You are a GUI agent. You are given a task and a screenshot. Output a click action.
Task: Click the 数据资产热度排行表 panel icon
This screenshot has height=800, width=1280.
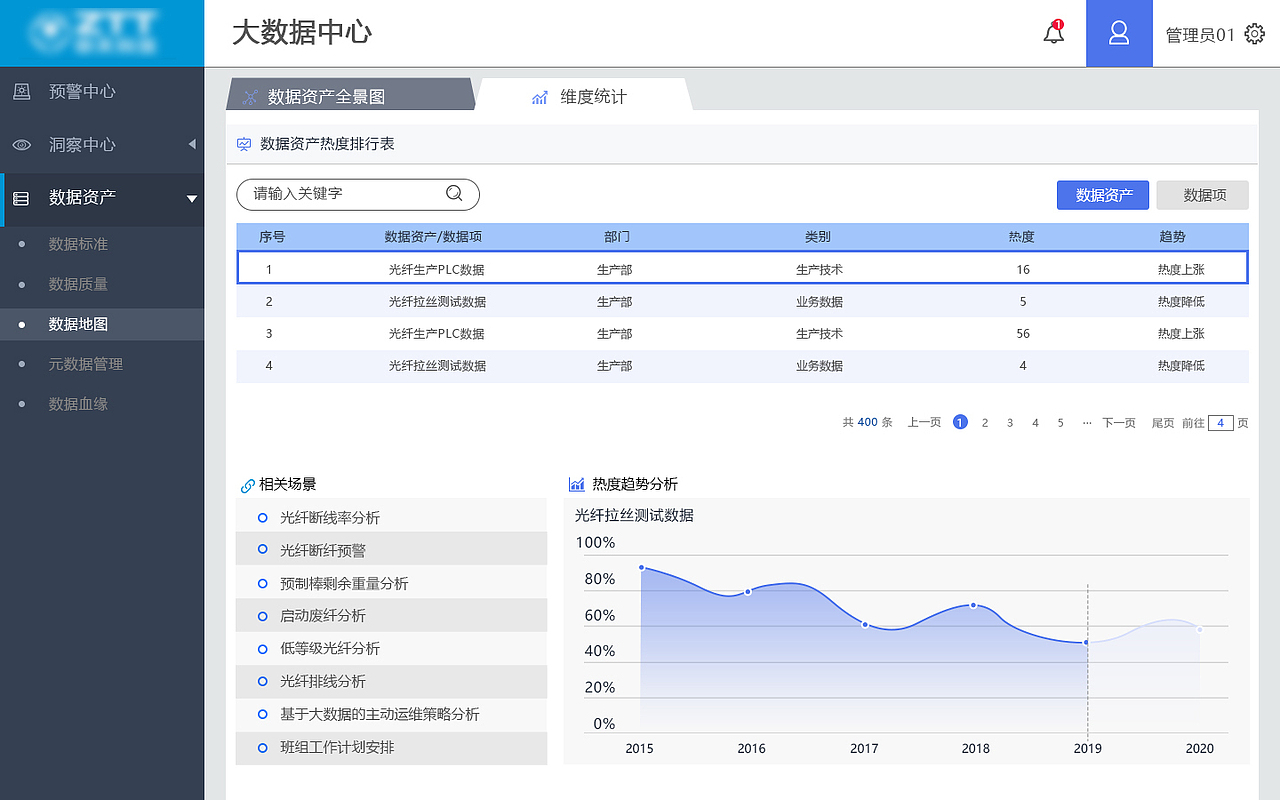[x=243, y=144]
